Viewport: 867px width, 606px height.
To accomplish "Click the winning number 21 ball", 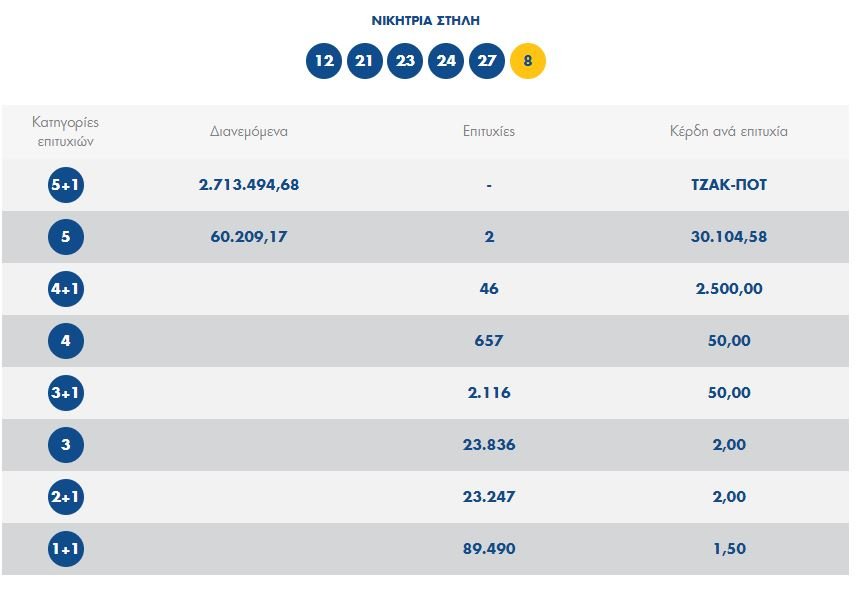I will click(x=365, y=62).
